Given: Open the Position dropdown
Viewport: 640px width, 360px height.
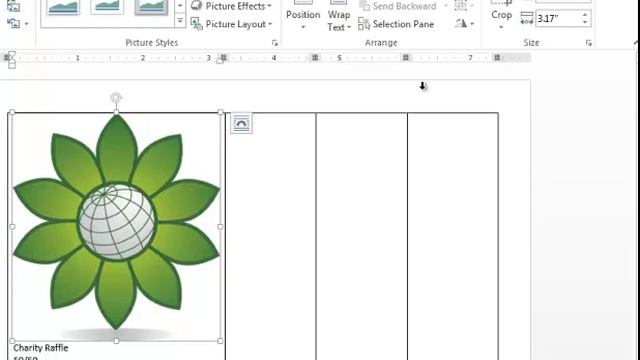Looking at the screenshot, I should pos(303,16).
